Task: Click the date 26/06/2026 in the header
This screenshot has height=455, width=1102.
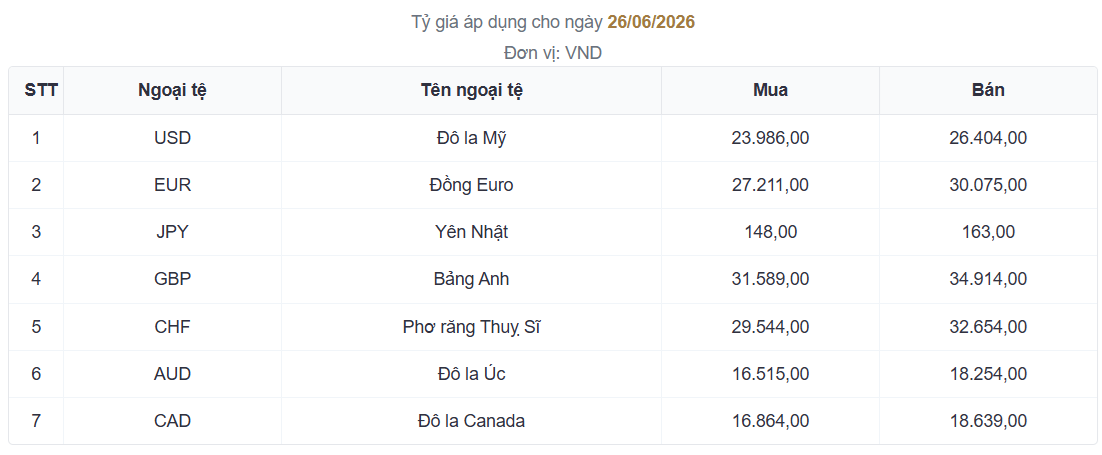Action: coord(651,22)
